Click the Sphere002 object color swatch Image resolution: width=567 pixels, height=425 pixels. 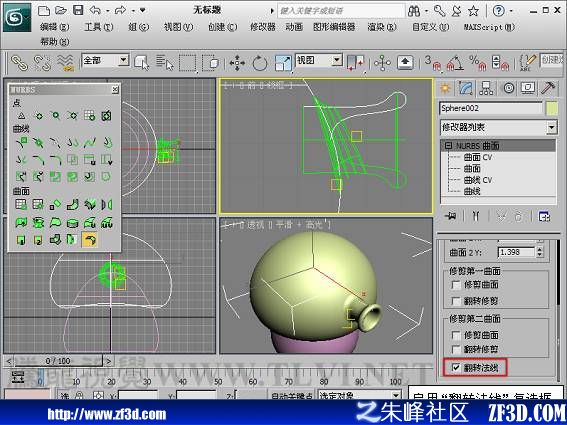tap(552, 109)
